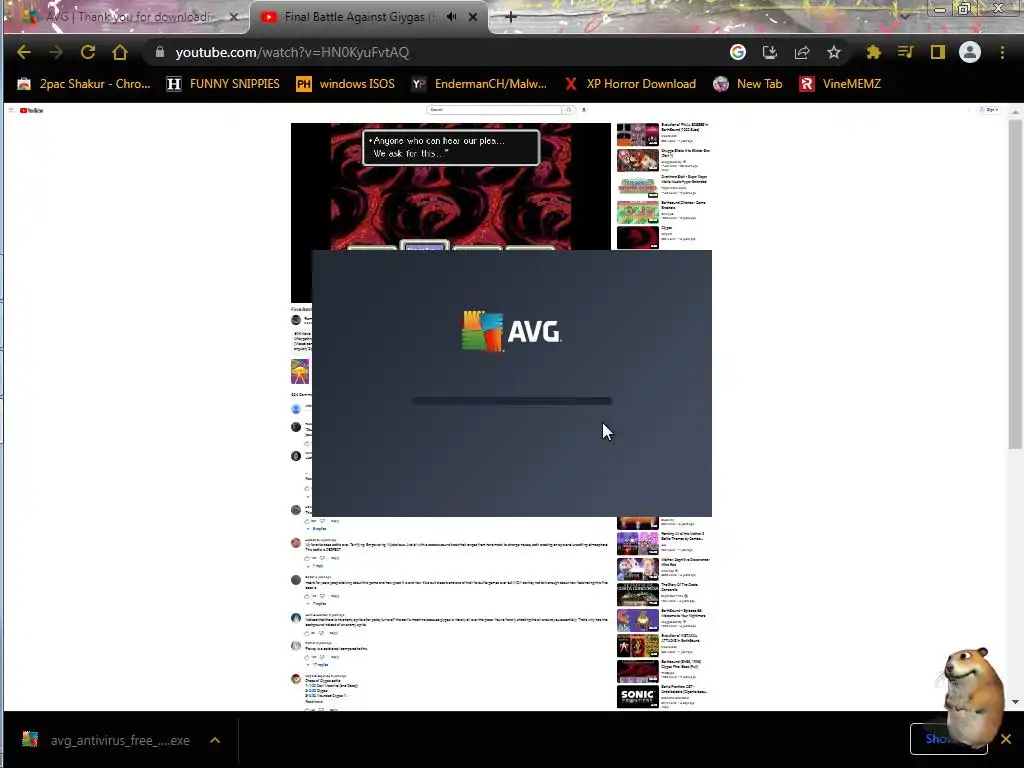The image size is (1024, 768).
Task: Open the user profile avatar menu
Action: pos(970,52)
